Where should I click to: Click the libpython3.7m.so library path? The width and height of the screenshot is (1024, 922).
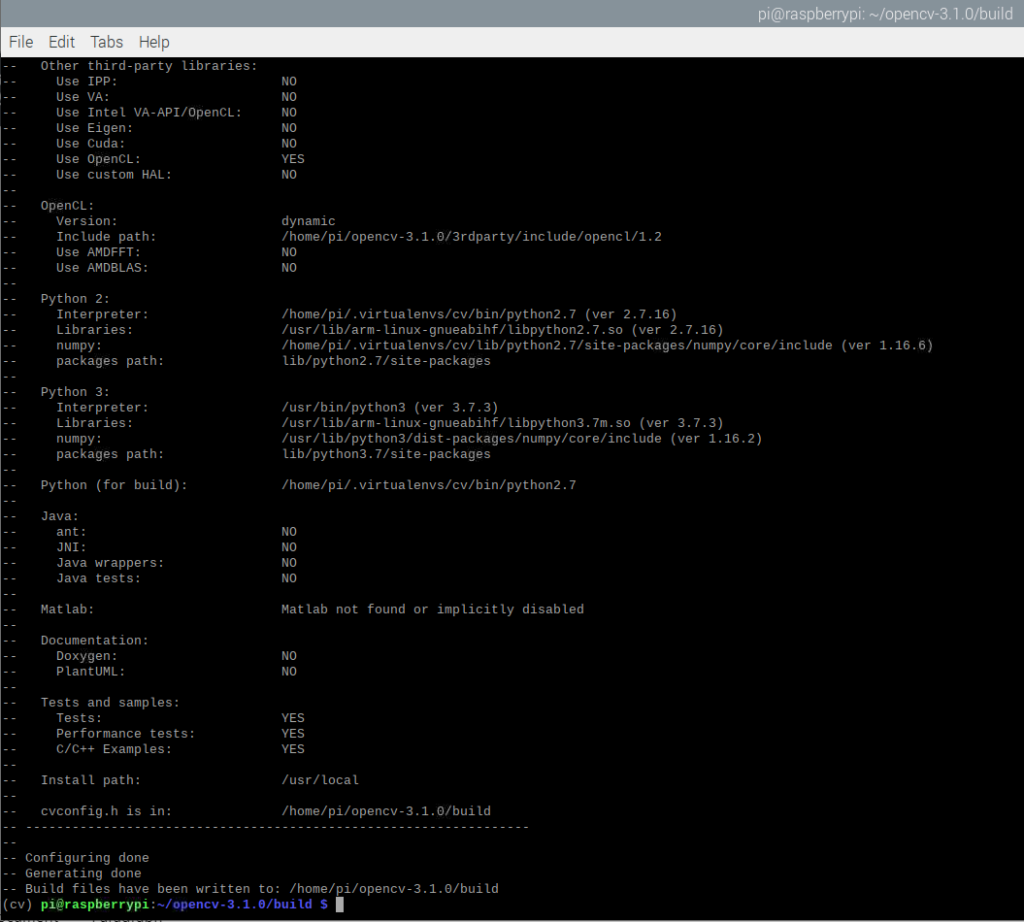(502, 423)
